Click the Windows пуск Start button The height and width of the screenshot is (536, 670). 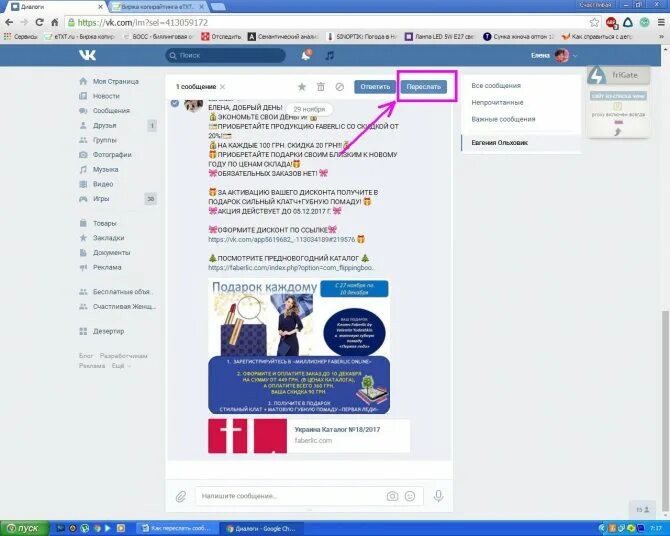[24, 528]
